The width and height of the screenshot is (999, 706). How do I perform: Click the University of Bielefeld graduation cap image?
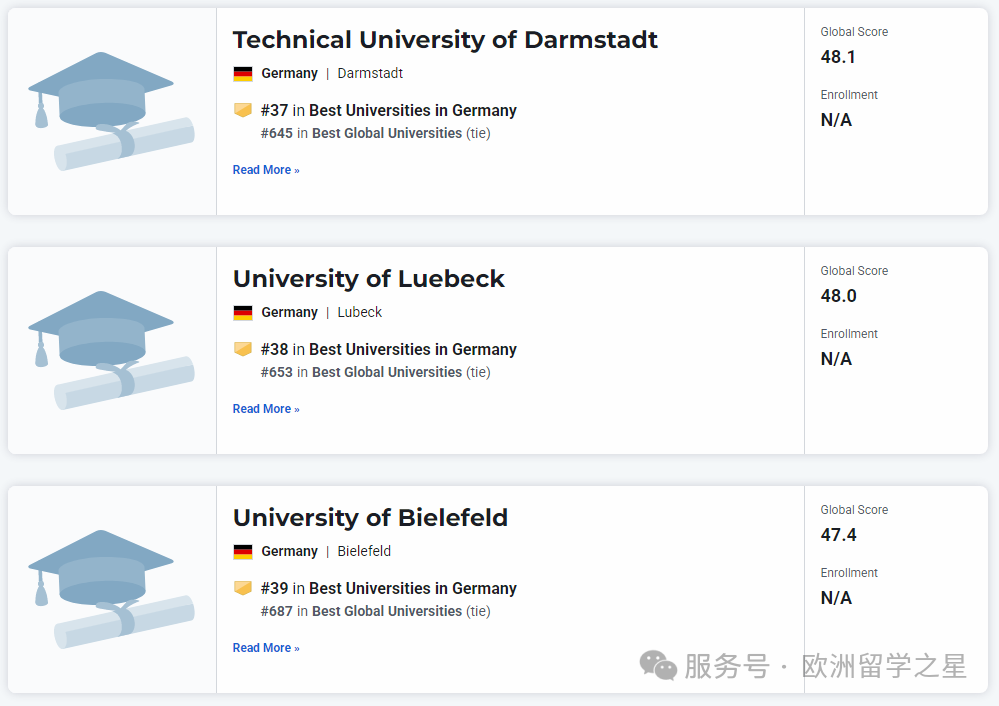point(111,589)
